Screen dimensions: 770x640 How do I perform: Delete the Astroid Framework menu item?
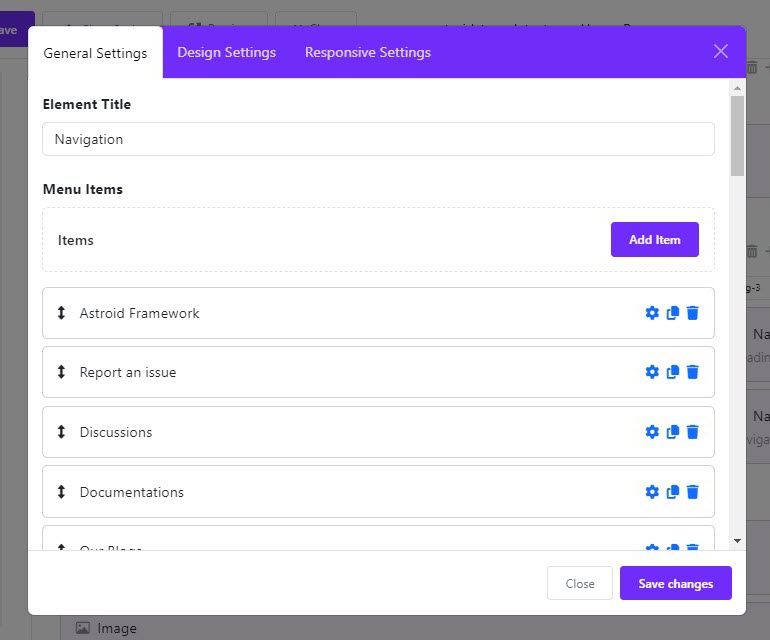pyautogui.click(x=692, y=313)
